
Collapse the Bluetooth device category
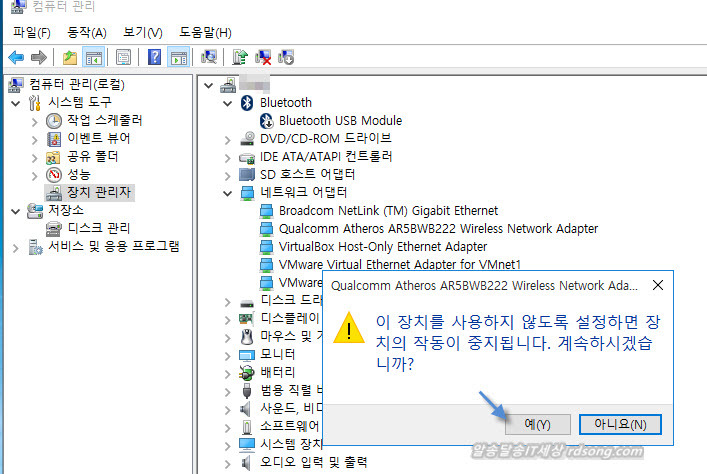(226, 102)
